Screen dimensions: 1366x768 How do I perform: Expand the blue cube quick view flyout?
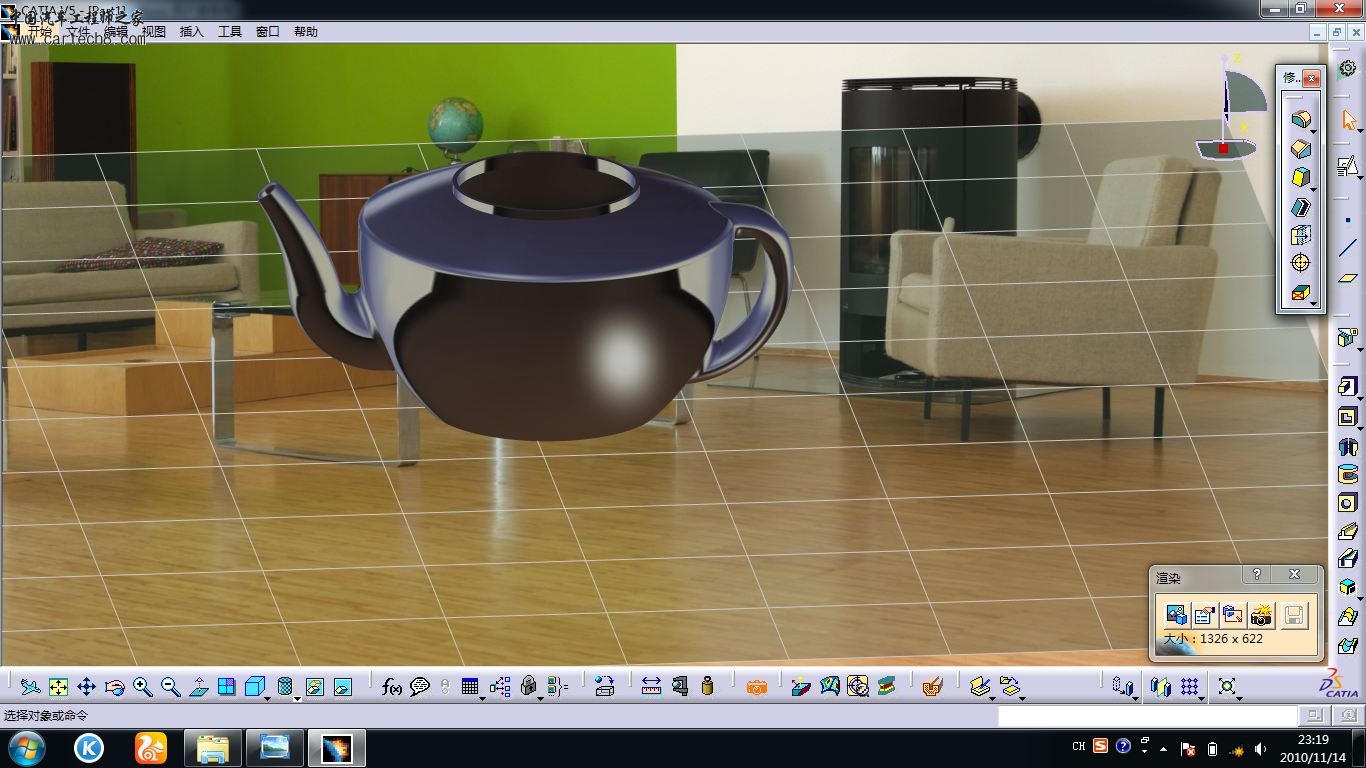[x=268, y=697]
